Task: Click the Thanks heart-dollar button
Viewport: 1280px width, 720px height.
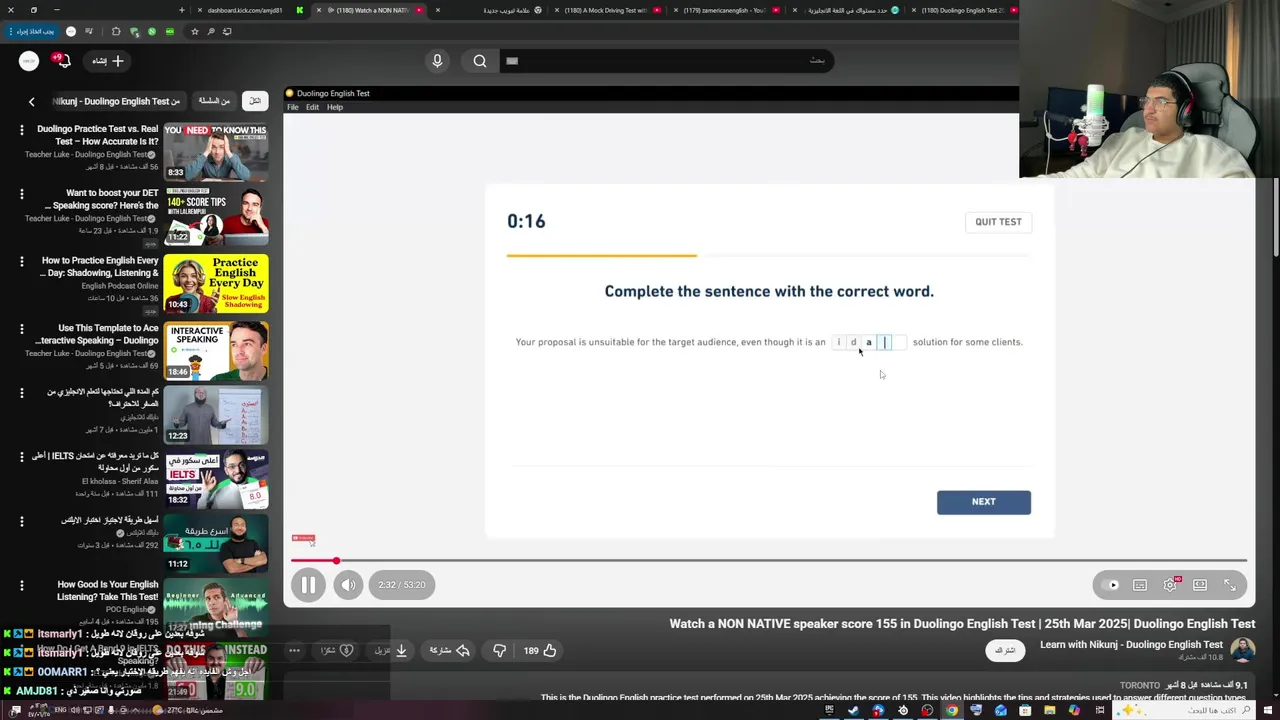Action: point(336,650)
